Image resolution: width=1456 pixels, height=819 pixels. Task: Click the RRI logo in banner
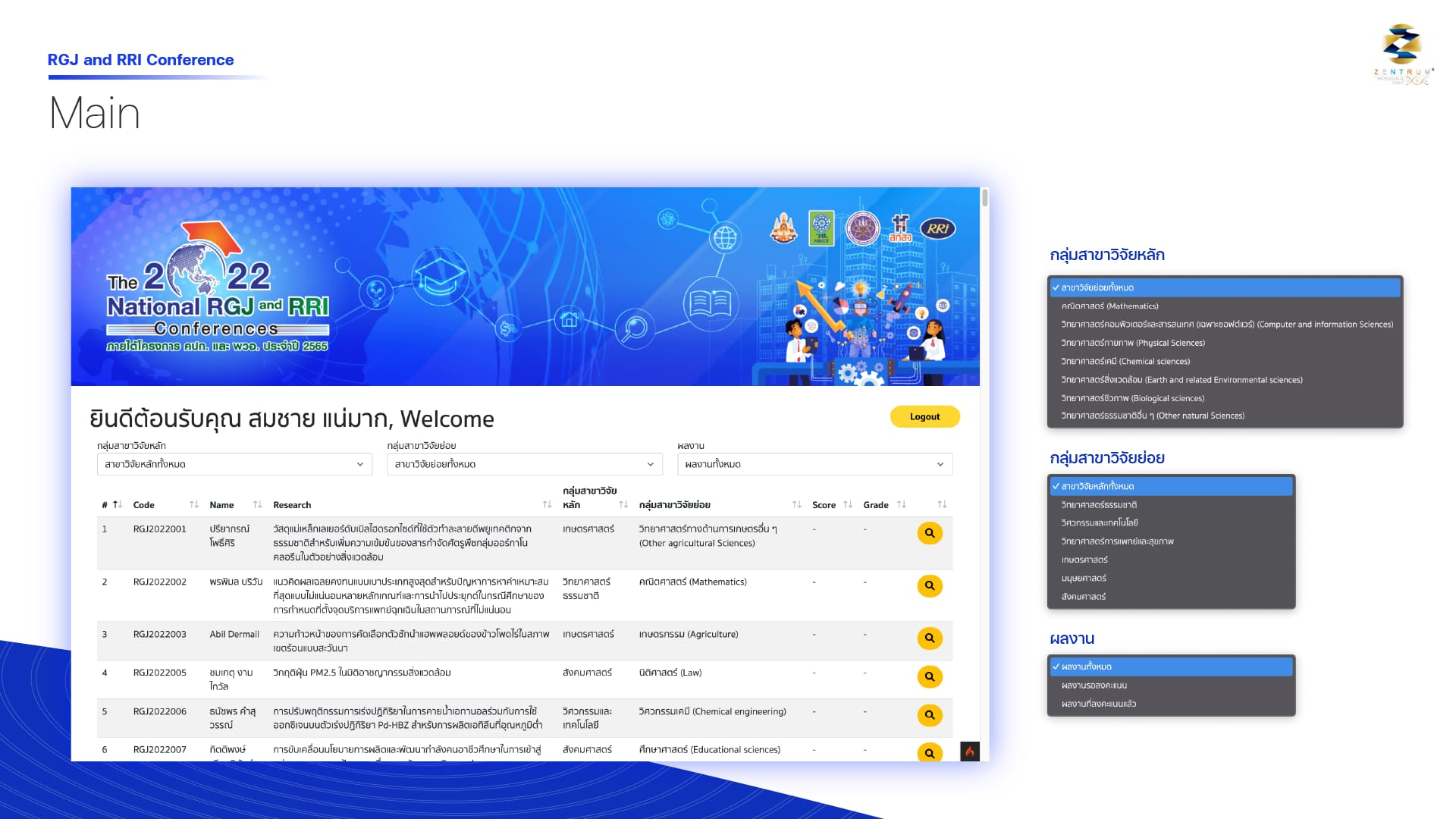[937, 228]
